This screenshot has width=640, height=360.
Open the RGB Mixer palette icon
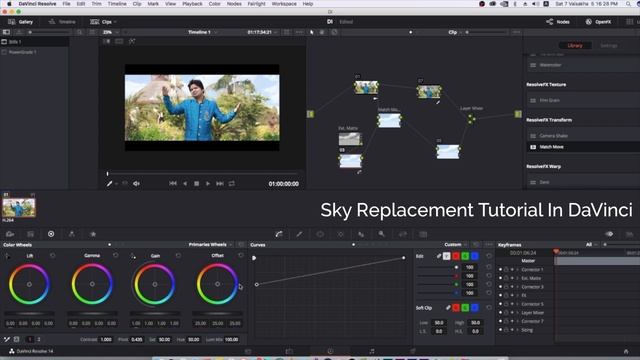pos(72,234)
